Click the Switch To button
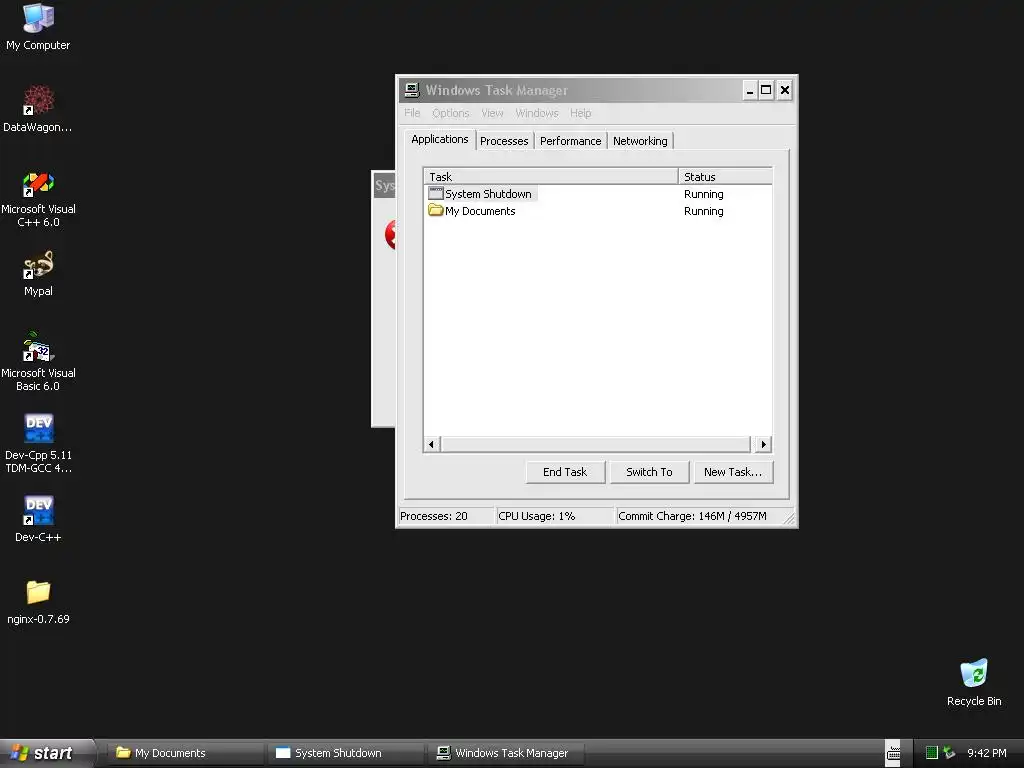This screenshot has width=1024, height=768. coord(649,472)
